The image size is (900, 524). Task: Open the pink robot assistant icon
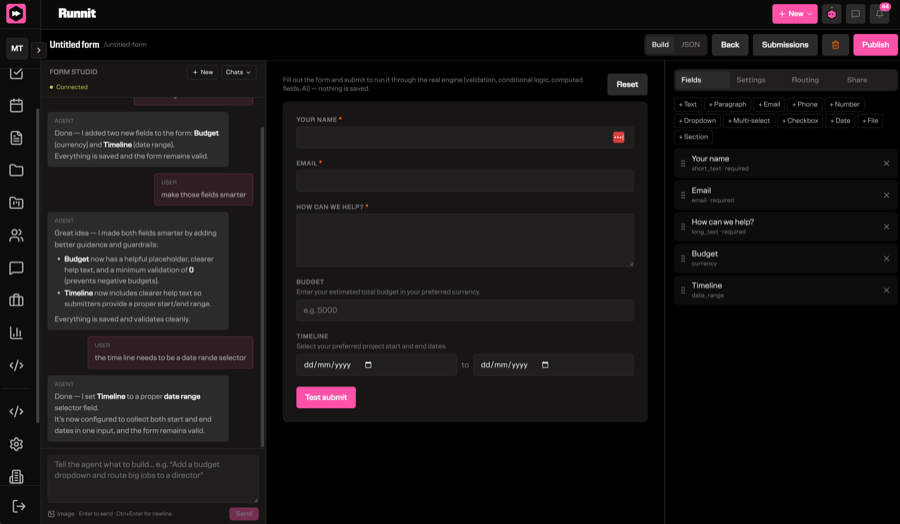831,14
